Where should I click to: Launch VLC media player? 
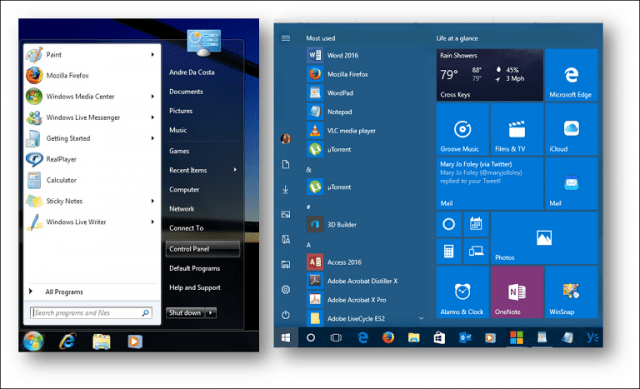point(341,131)
